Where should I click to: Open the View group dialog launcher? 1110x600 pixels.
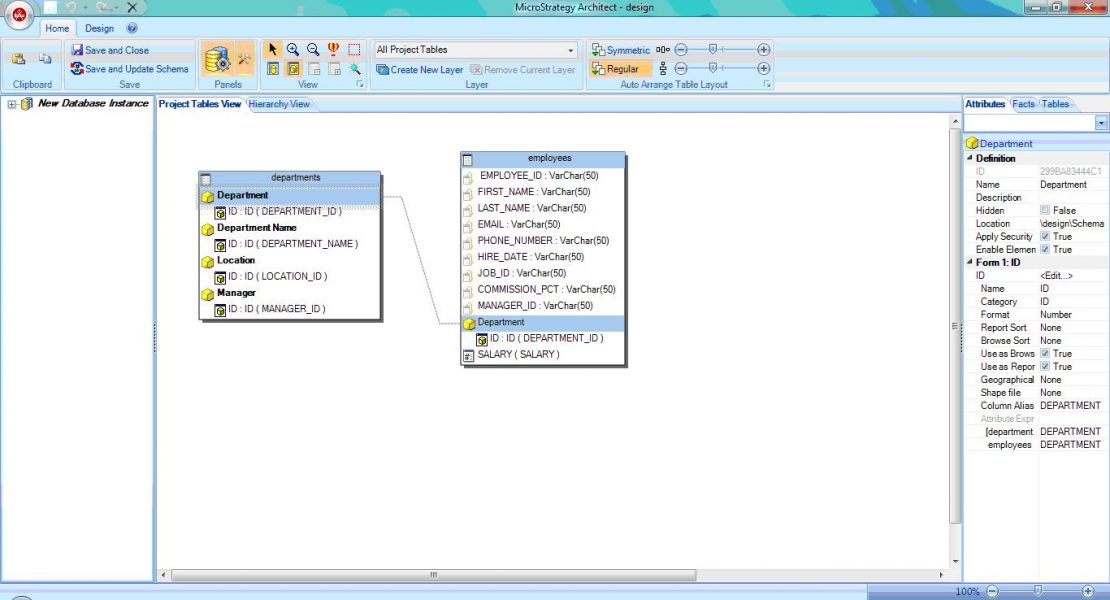(x=360, y=84)
